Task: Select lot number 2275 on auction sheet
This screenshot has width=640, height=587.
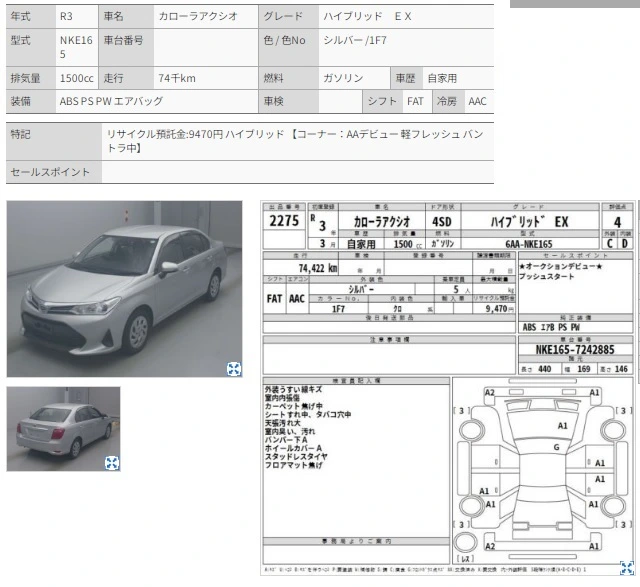Action: [284, 221]
